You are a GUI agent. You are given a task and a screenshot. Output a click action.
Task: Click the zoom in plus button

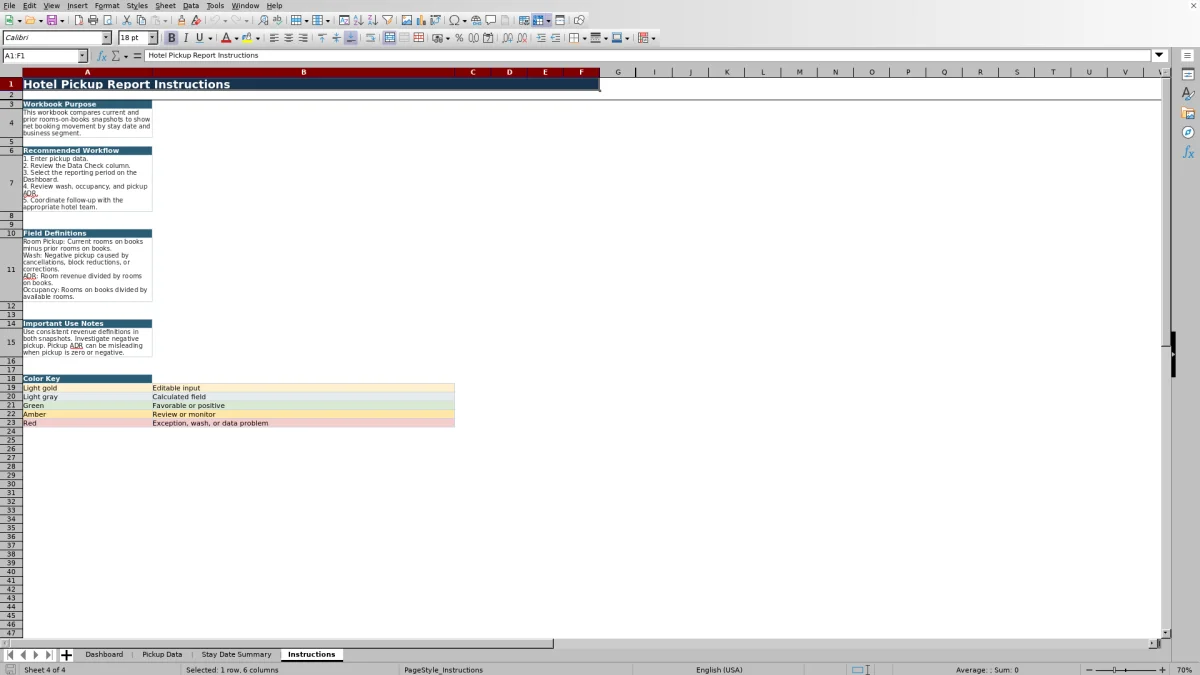point(1163,670)
